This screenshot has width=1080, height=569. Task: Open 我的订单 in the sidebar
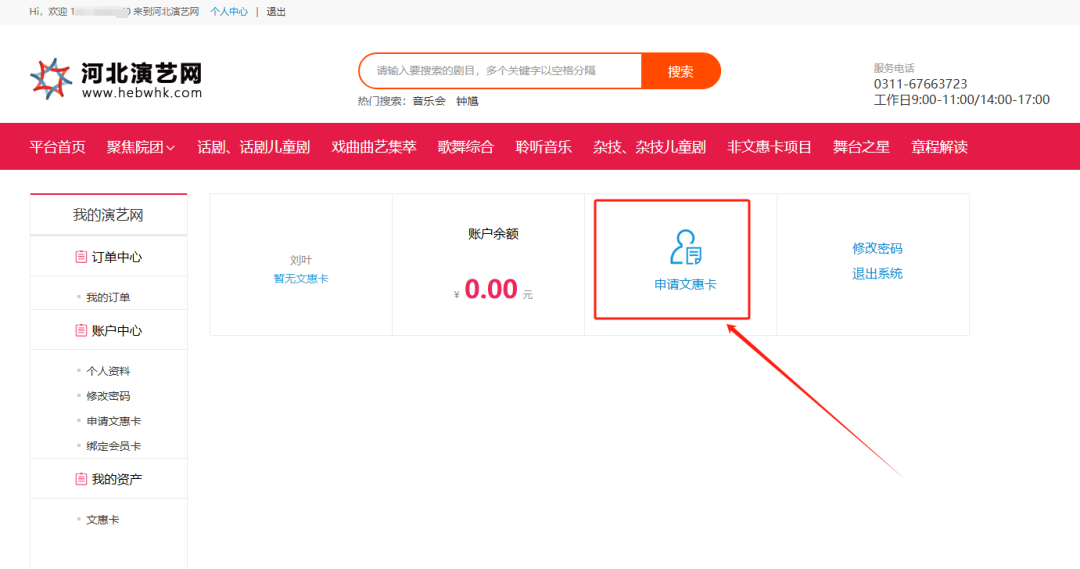tap(108, 298)
